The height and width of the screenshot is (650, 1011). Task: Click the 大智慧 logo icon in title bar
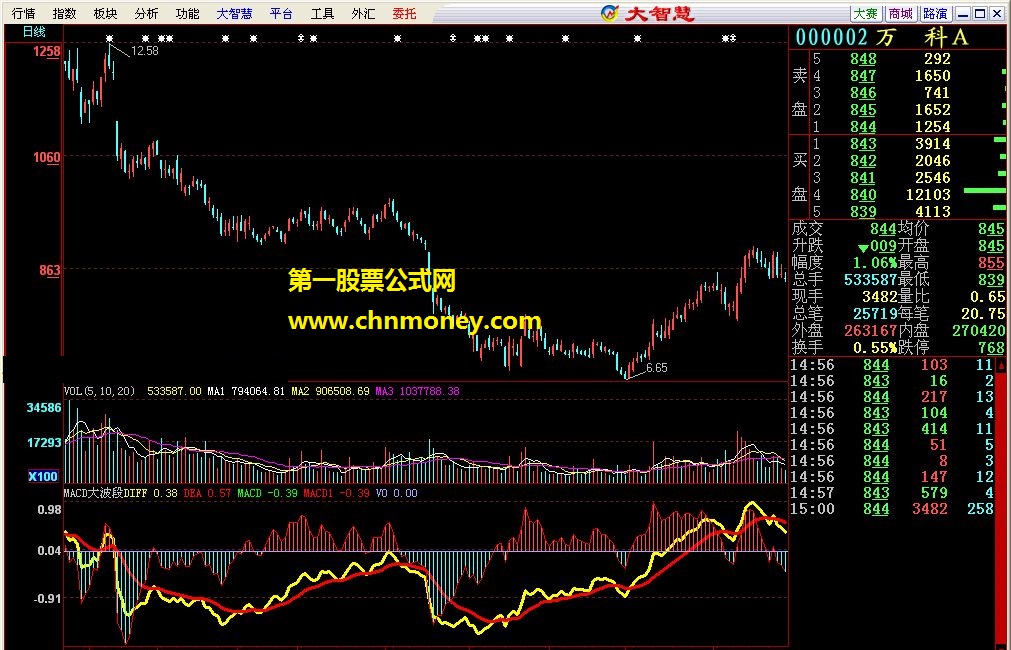tap(609, 12)
